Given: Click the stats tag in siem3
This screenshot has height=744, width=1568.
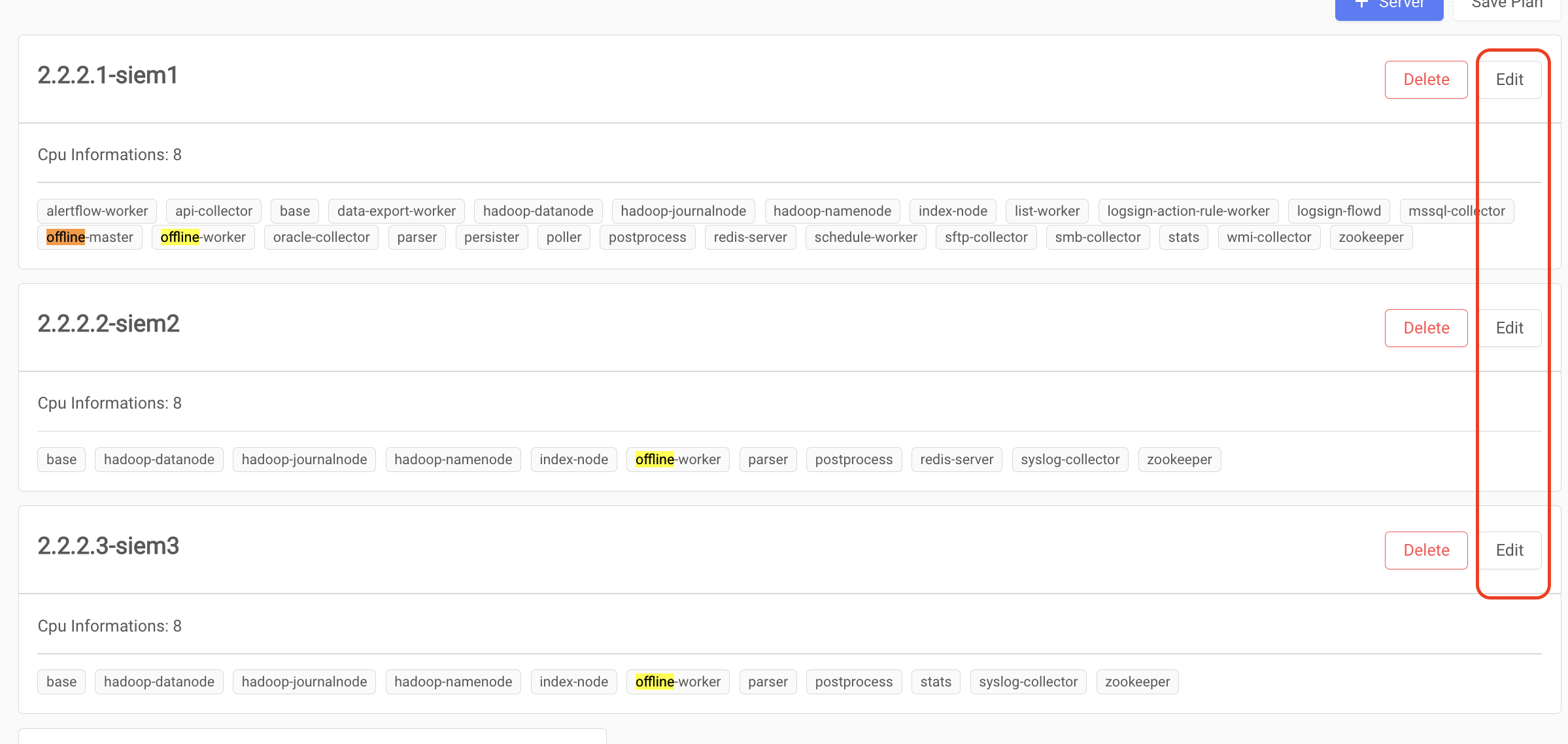Looking at the screenshot, I should 936,682.
